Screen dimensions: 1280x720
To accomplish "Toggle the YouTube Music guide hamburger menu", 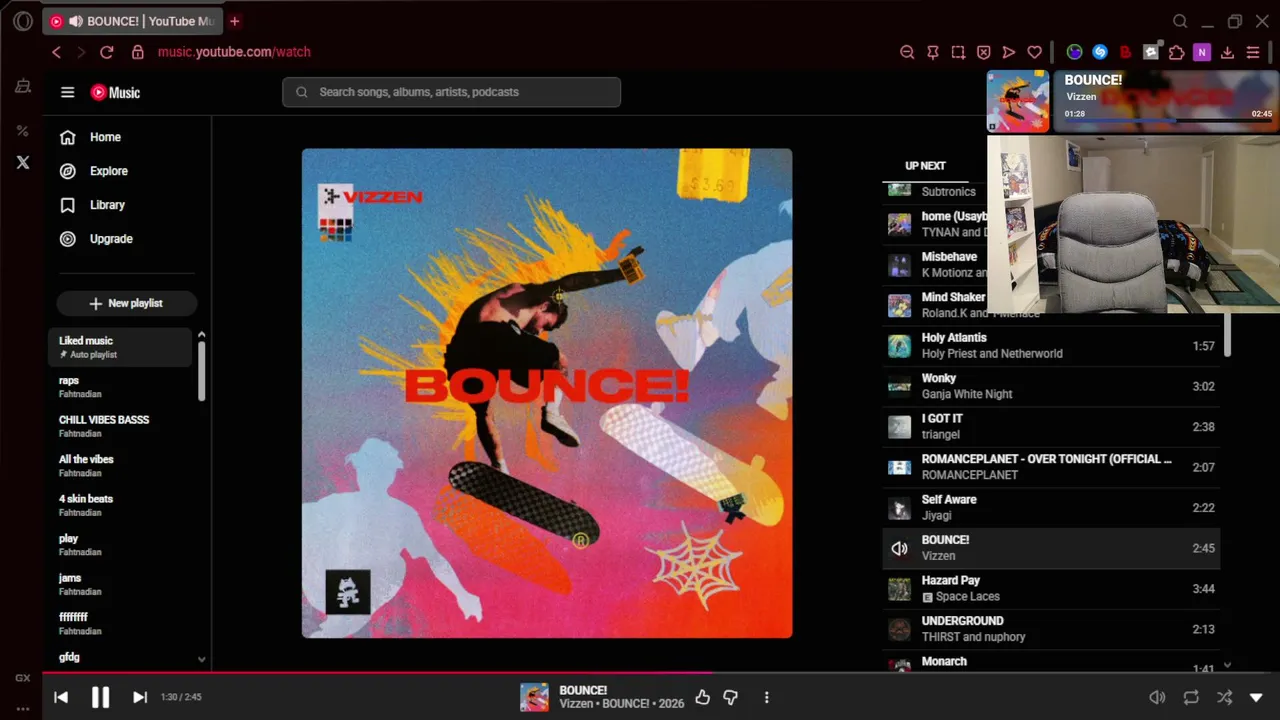I will [x=67, y=92].
